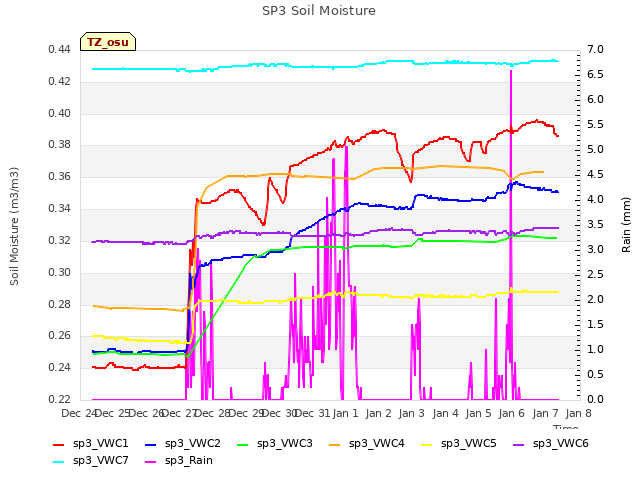Click the 0.36 soil moisture tick label
Screen dimensions: 640x480
click(59, 177)
